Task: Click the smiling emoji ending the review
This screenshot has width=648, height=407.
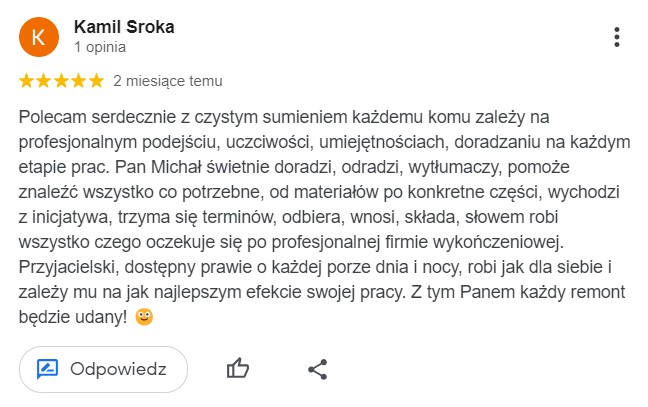Action: tap(145, 317)
